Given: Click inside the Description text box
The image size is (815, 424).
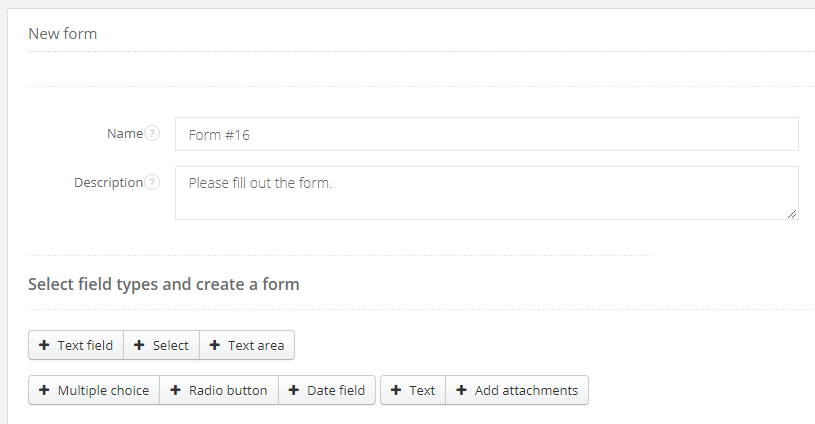Looking at the screenshot, I should pyautogui.click(x=486, y=193).
